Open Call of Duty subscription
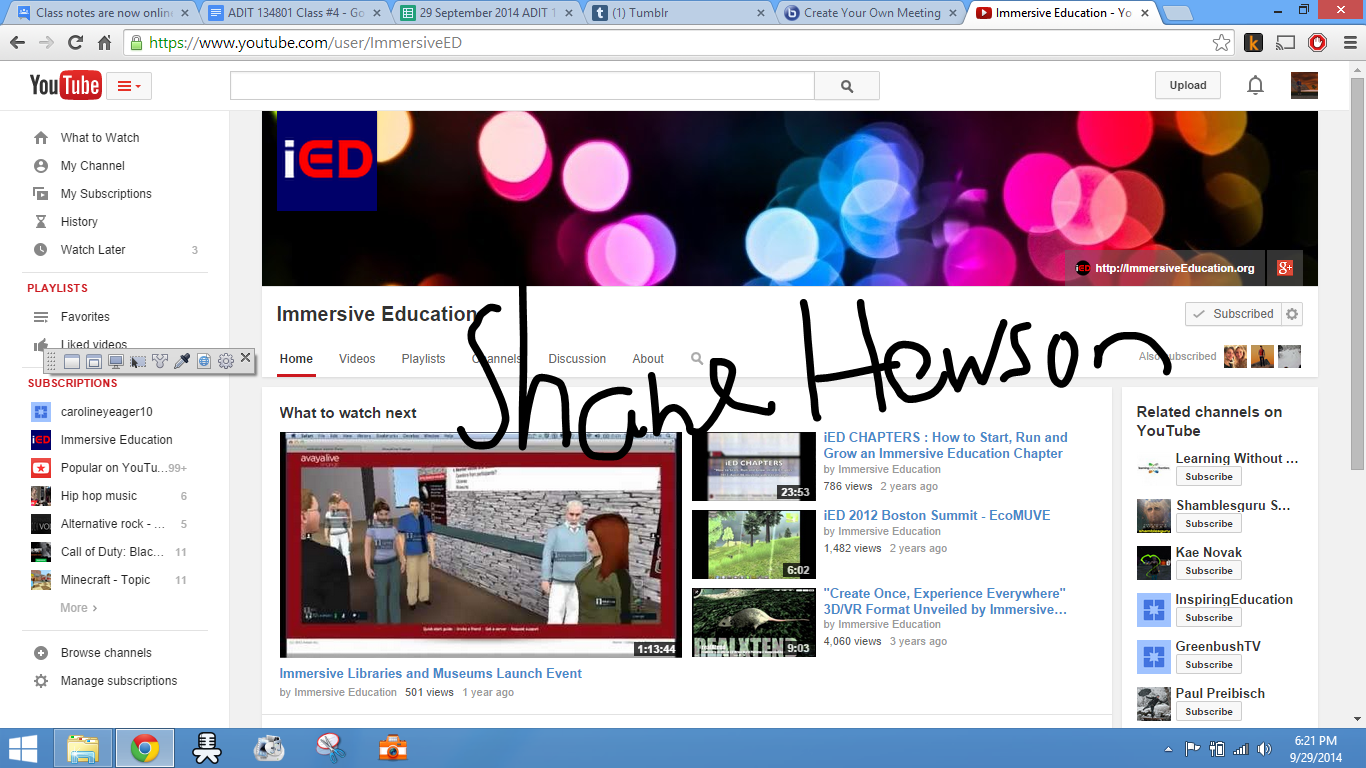Viewport: 1366px width, 768px height. tap(112, 552)
